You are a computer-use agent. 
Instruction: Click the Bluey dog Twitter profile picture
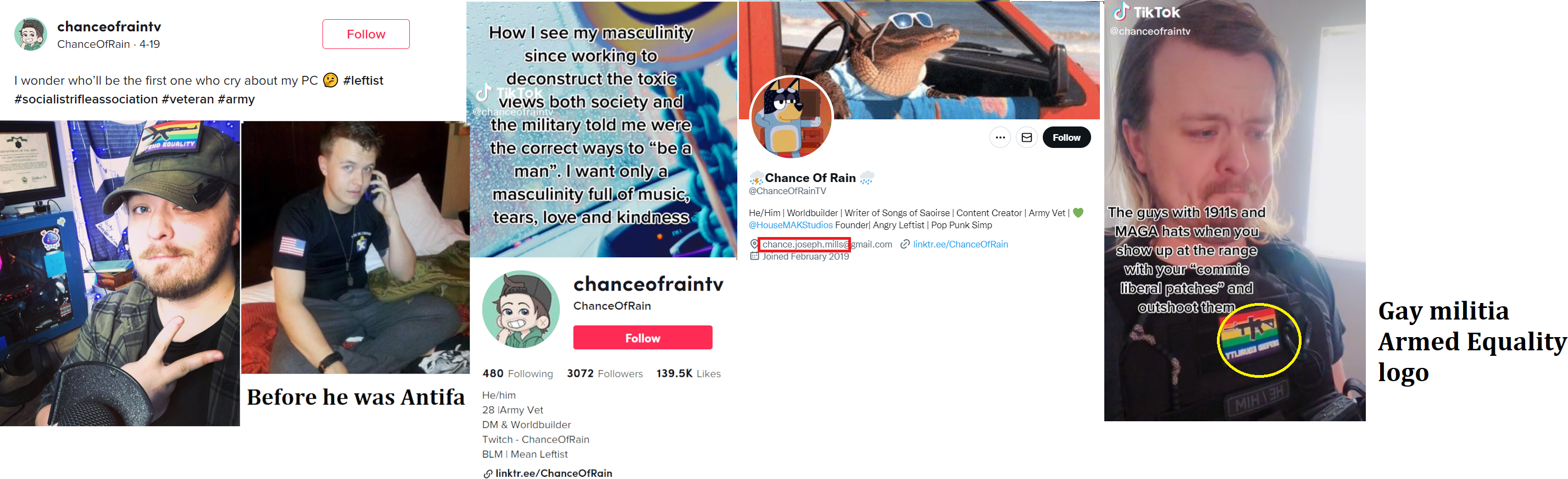tap(791, 118)
